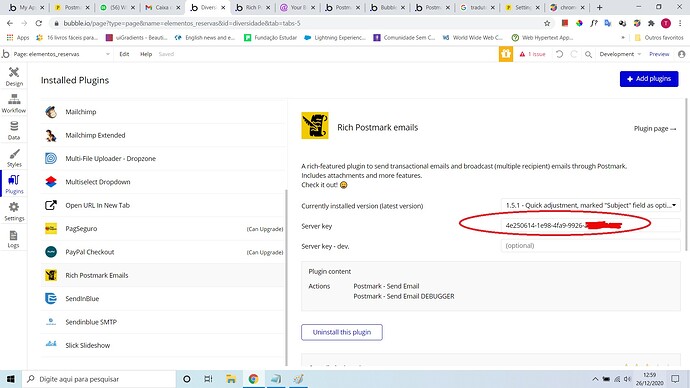Open the Data tab in sidebar
The width and height of the screenshot is (690, 388).
tap(14, 131)
